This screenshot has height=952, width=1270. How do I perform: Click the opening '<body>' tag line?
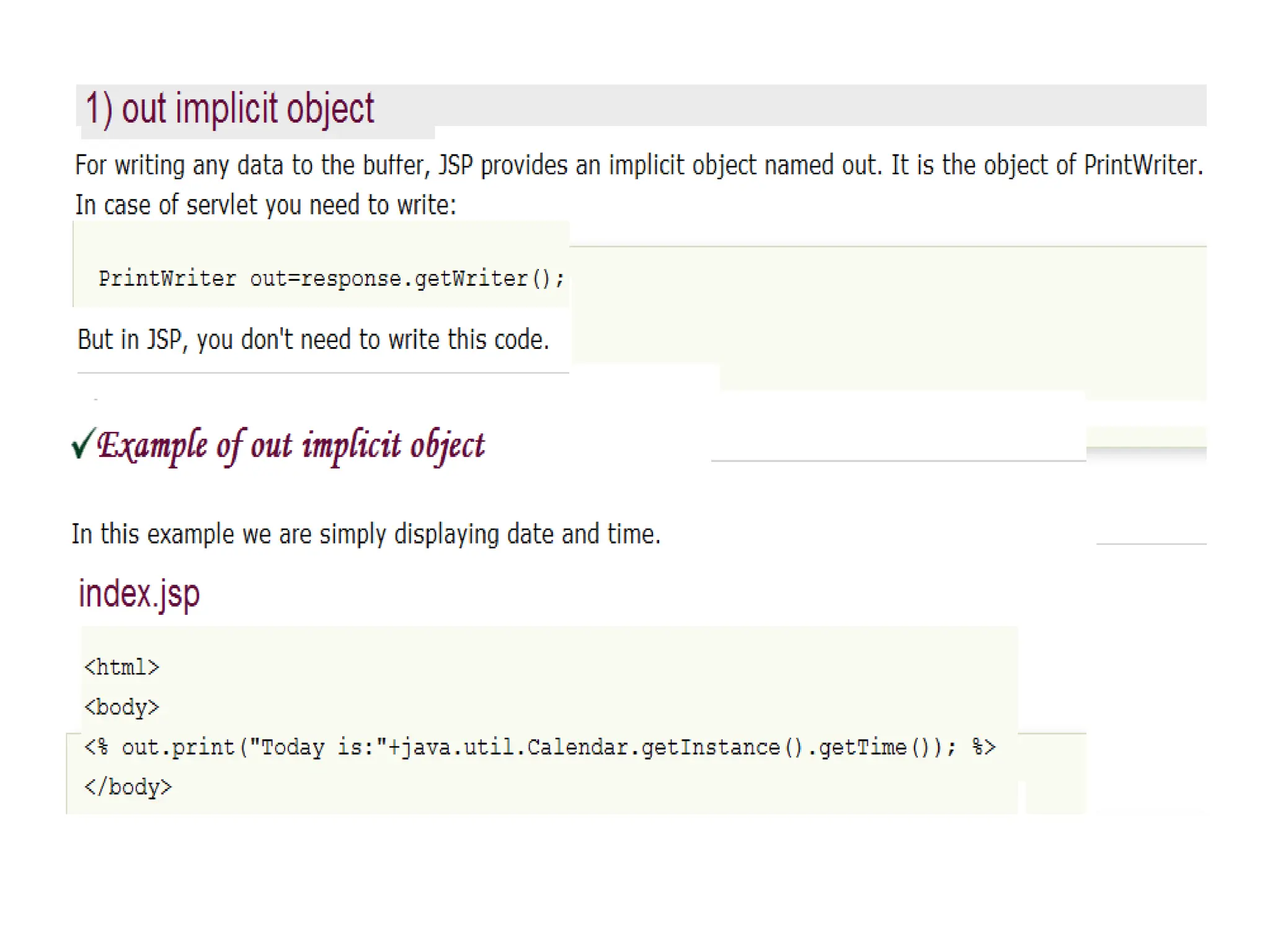click(x=122, y=707)
